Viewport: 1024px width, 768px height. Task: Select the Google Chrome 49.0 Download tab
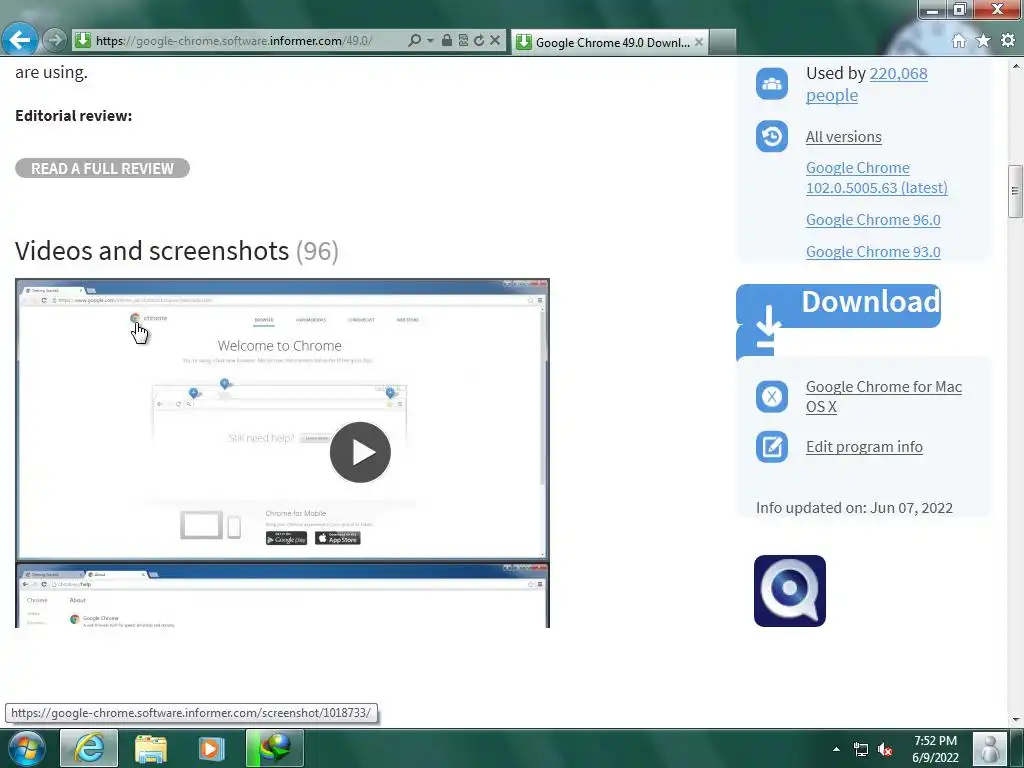[609, 42]
